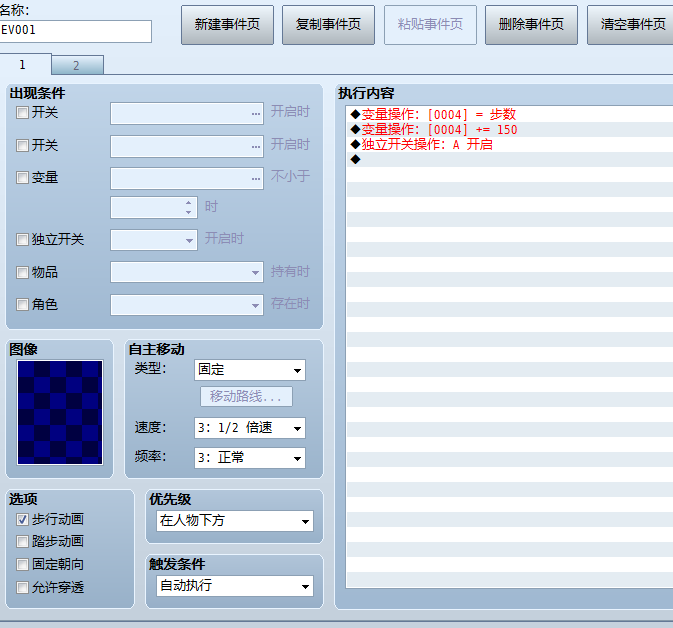Screen dimensions: 673x628
Task: Switch to event page tab 1
Action: tap(25, 65)
